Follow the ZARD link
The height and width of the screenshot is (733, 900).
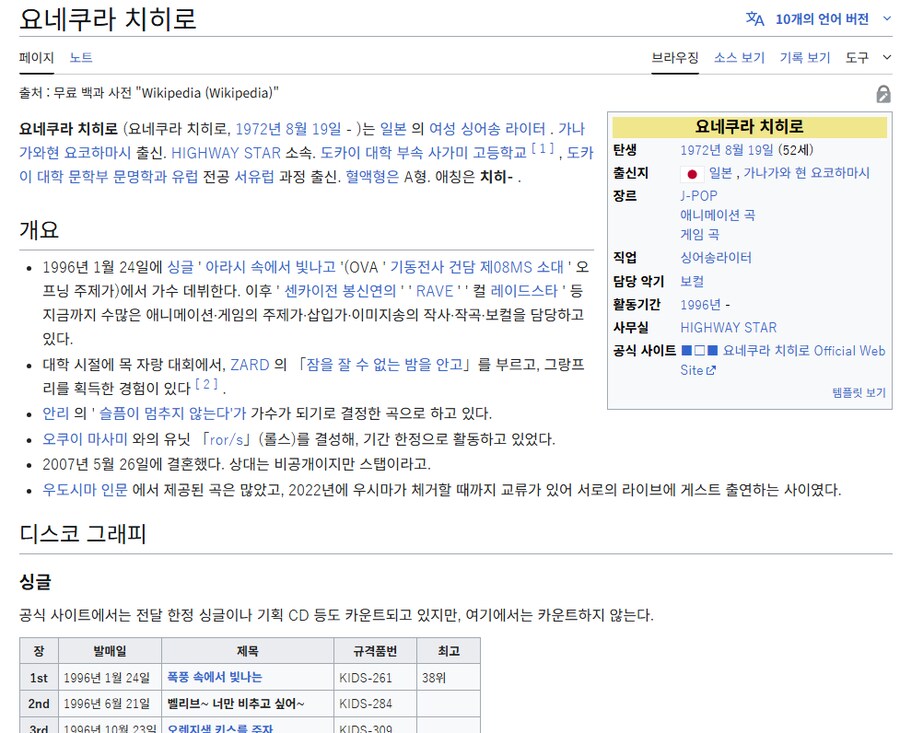[x=250, y=364]
